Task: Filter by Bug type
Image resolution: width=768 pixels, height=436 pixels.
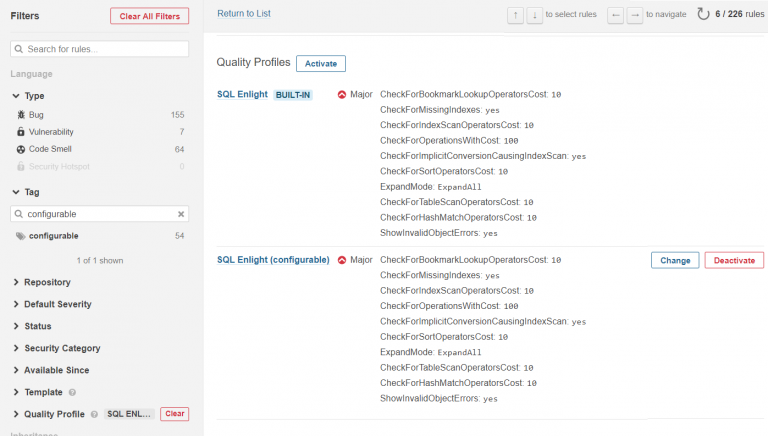Action: (x=100, y=115)
